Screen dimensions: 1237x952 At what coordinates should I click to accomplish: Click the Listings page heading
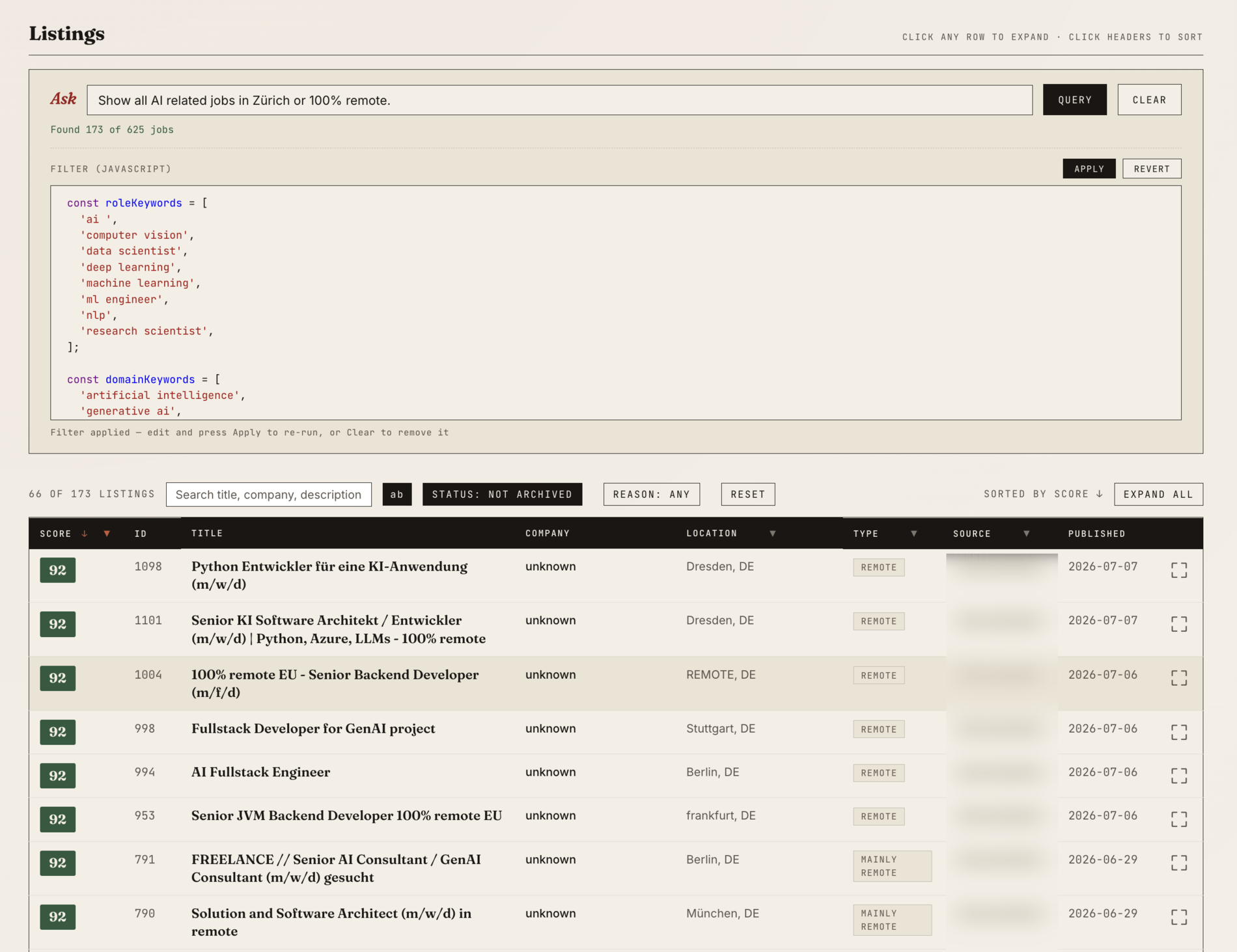pos(66,34)
